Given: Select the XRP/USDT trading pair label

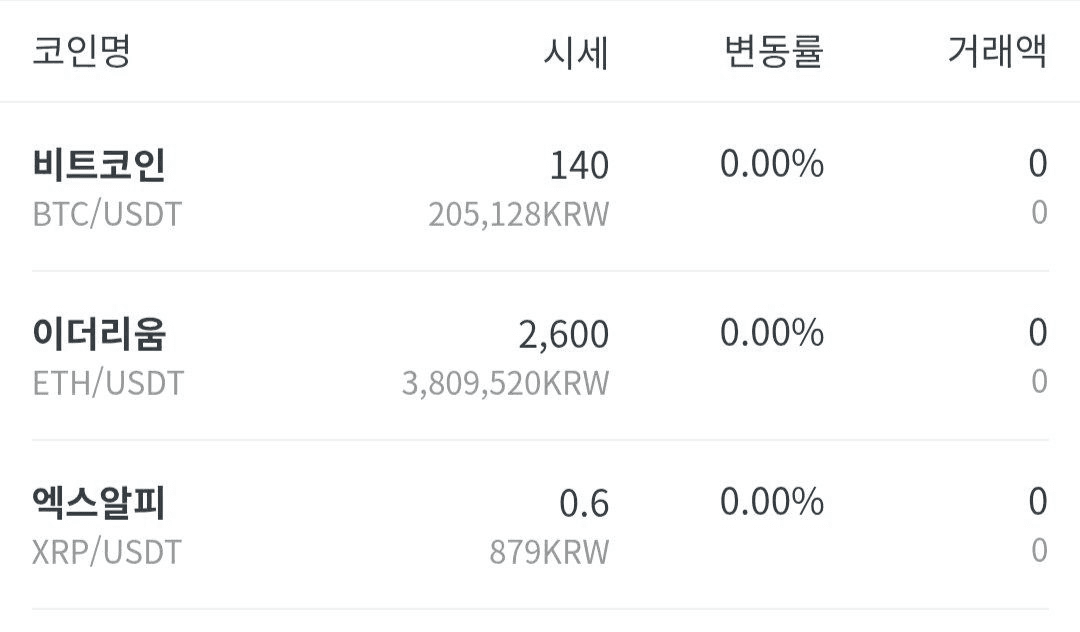Looking at the screenshot, I should point(108,552).
